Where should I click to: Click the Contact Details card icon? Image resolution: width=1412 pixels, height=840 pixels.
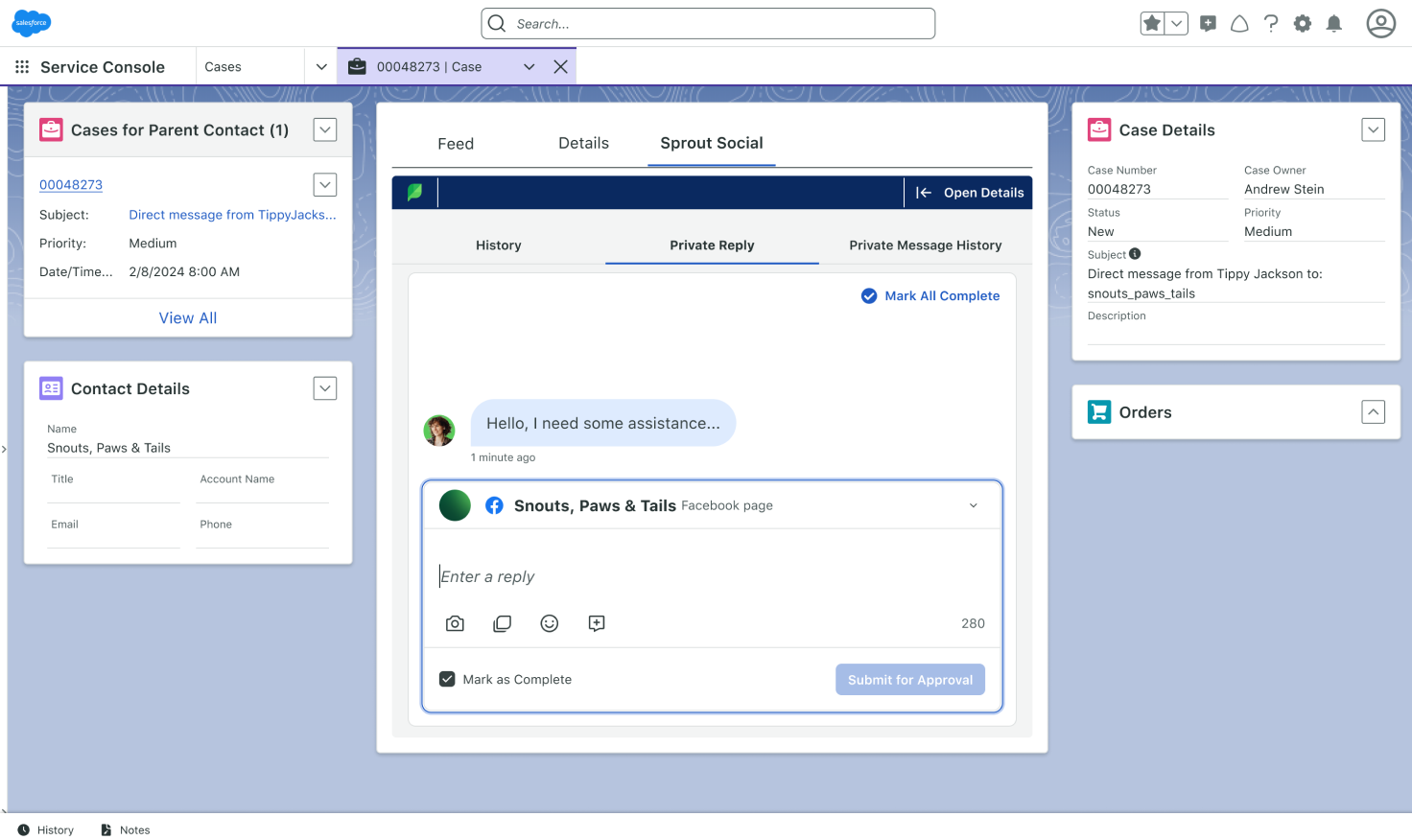pyautogui.click(x=51, y=388)
